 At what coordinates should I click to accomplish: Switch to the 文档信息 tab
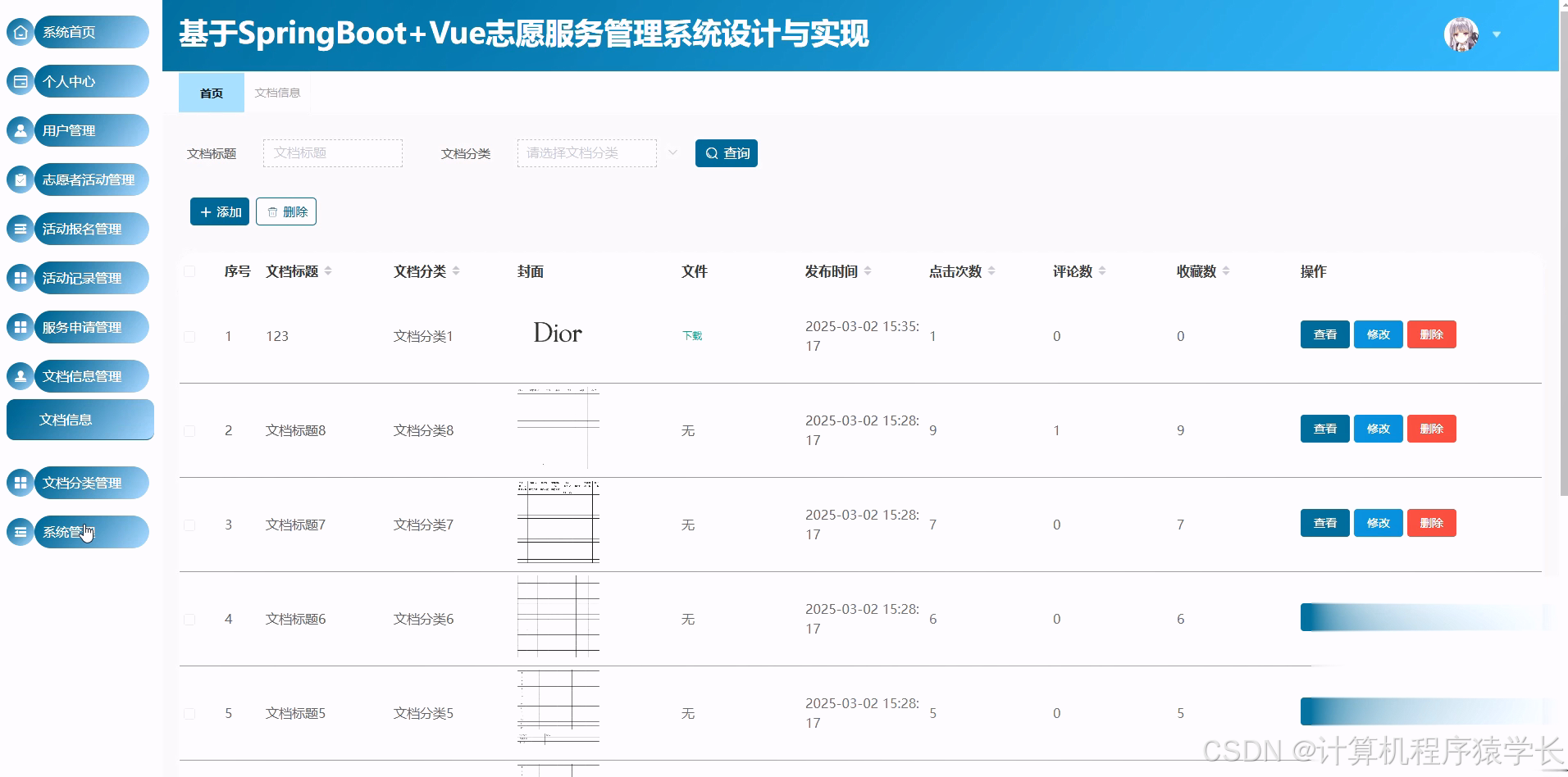pos(277,93)
